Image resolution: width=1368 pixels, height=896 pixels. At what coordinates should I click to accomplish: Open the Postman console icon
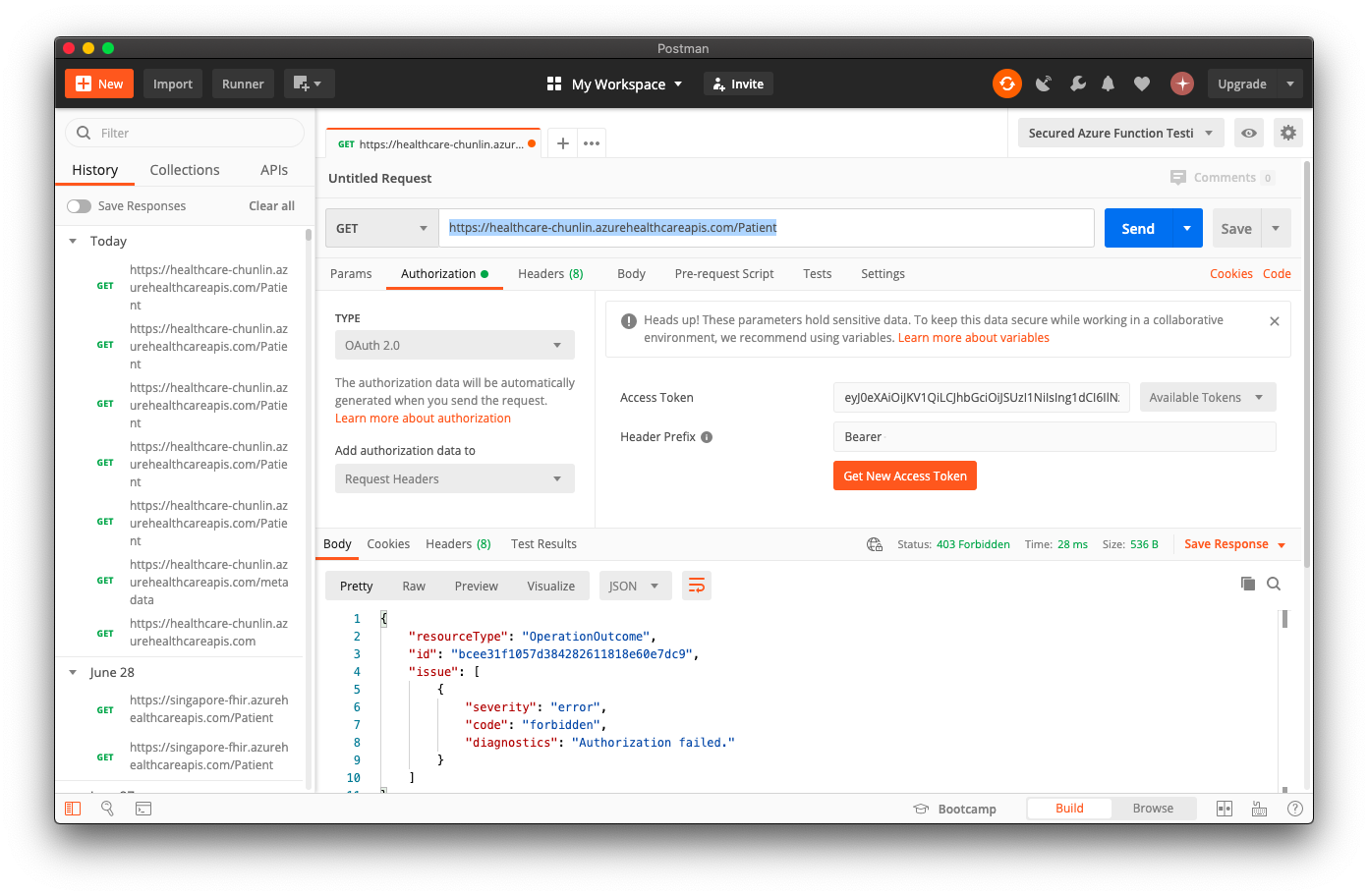click(143, 809)
